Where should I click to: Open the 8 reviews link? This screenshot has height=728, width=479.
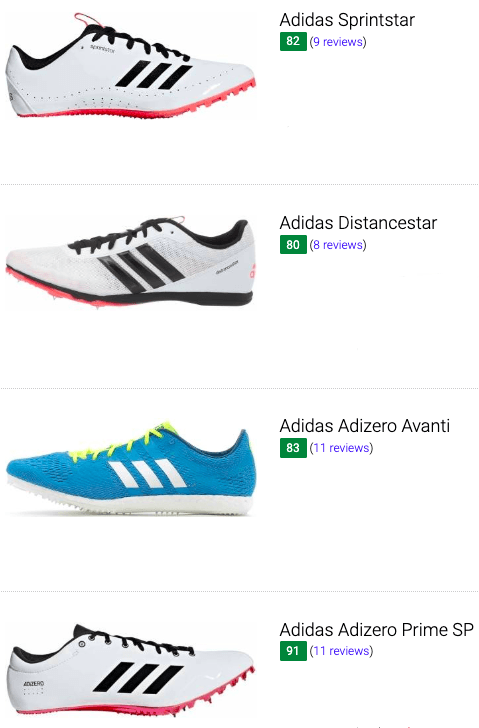tap(338, 245)
